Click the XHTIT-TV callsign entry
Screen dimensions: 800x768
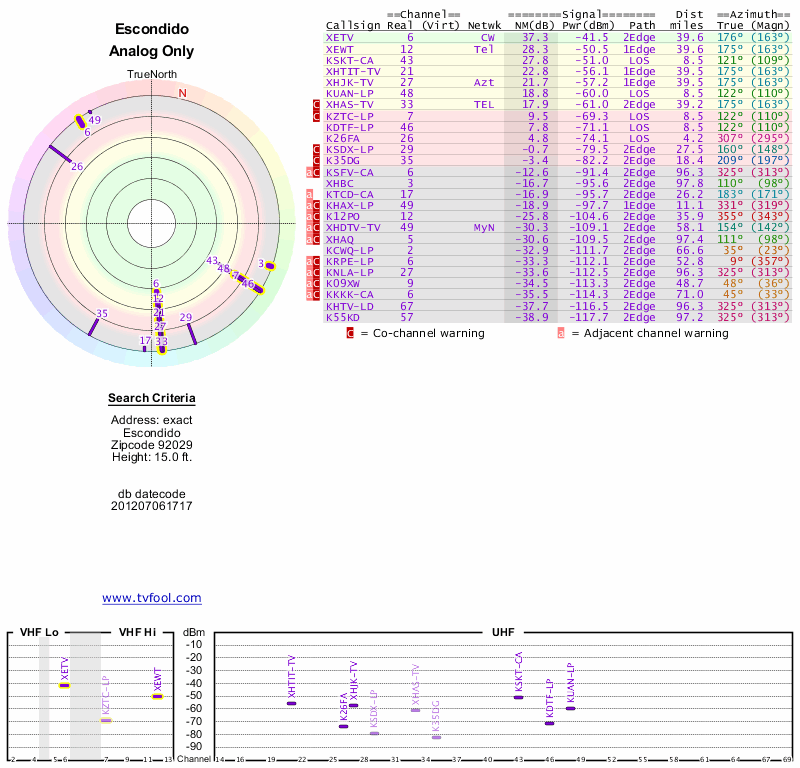point(353,71)
